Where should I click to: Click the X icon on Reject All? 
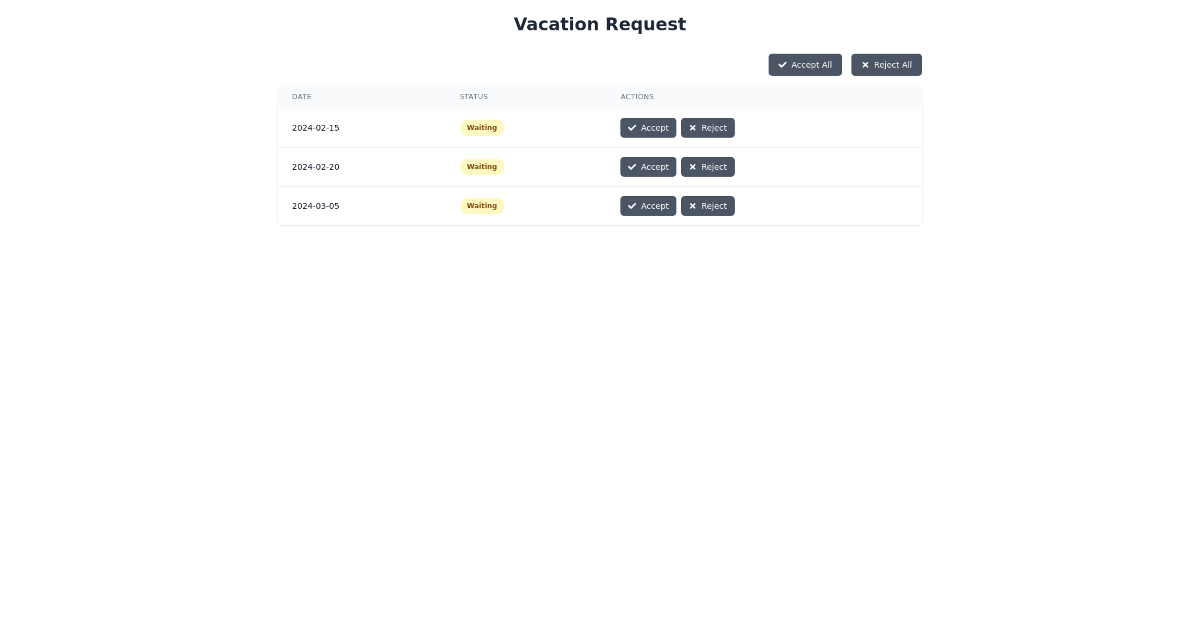click(866, 65)
